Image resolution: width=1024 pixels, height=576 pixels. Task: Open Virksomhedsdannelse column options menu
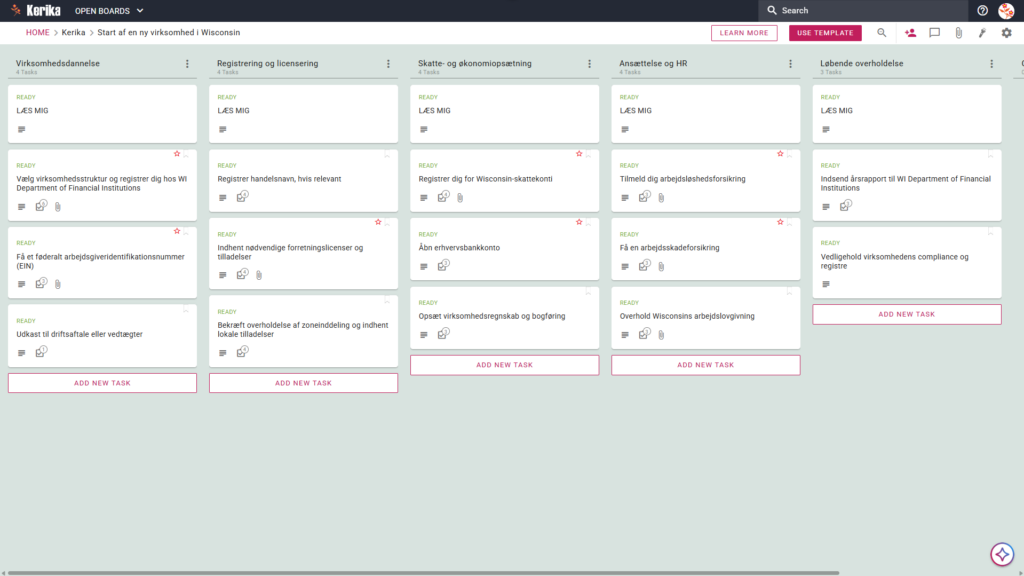[187, 64]
